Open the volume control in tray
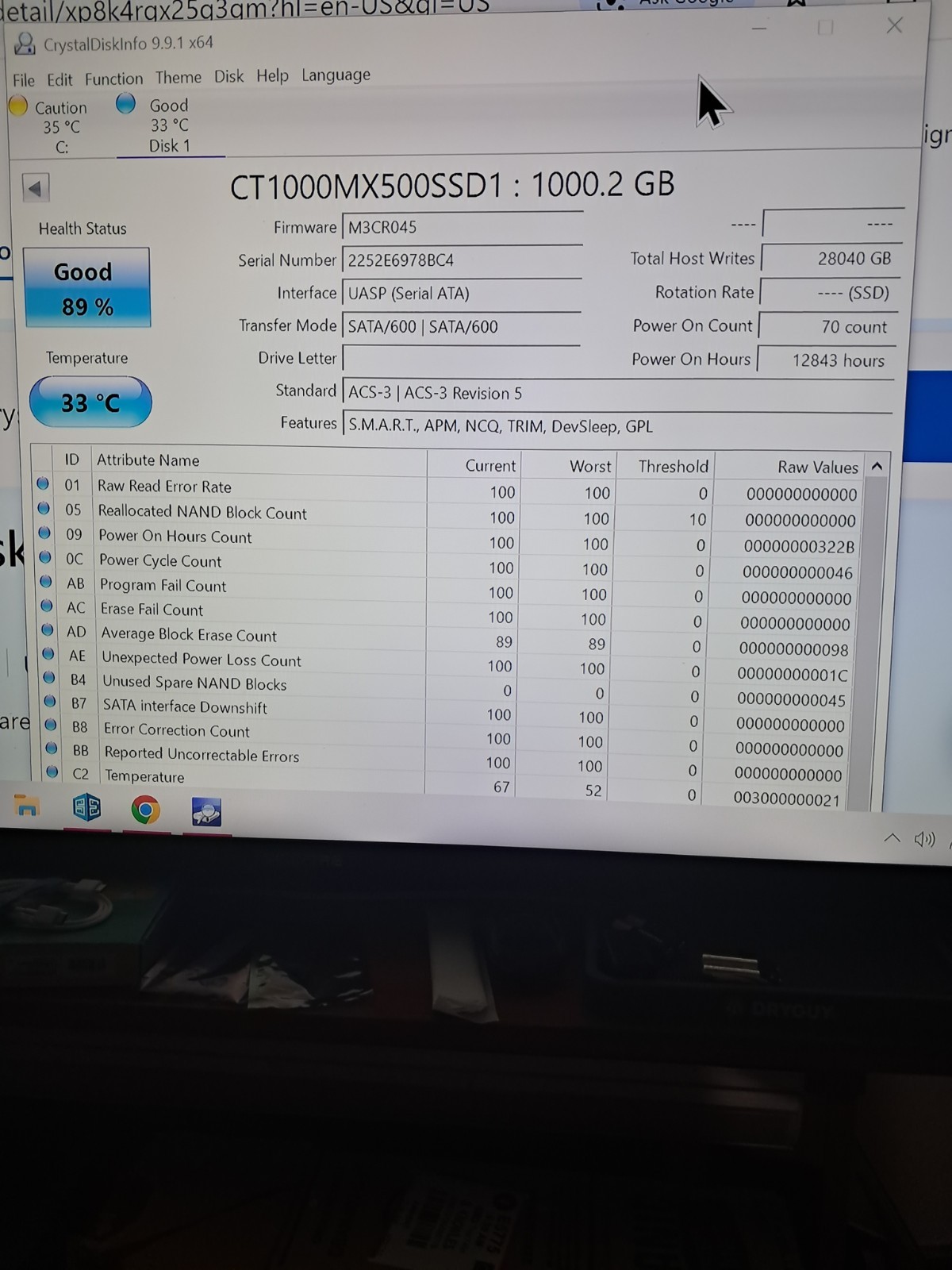Viewport: 952px width, 1270px height. coord(925,839)
